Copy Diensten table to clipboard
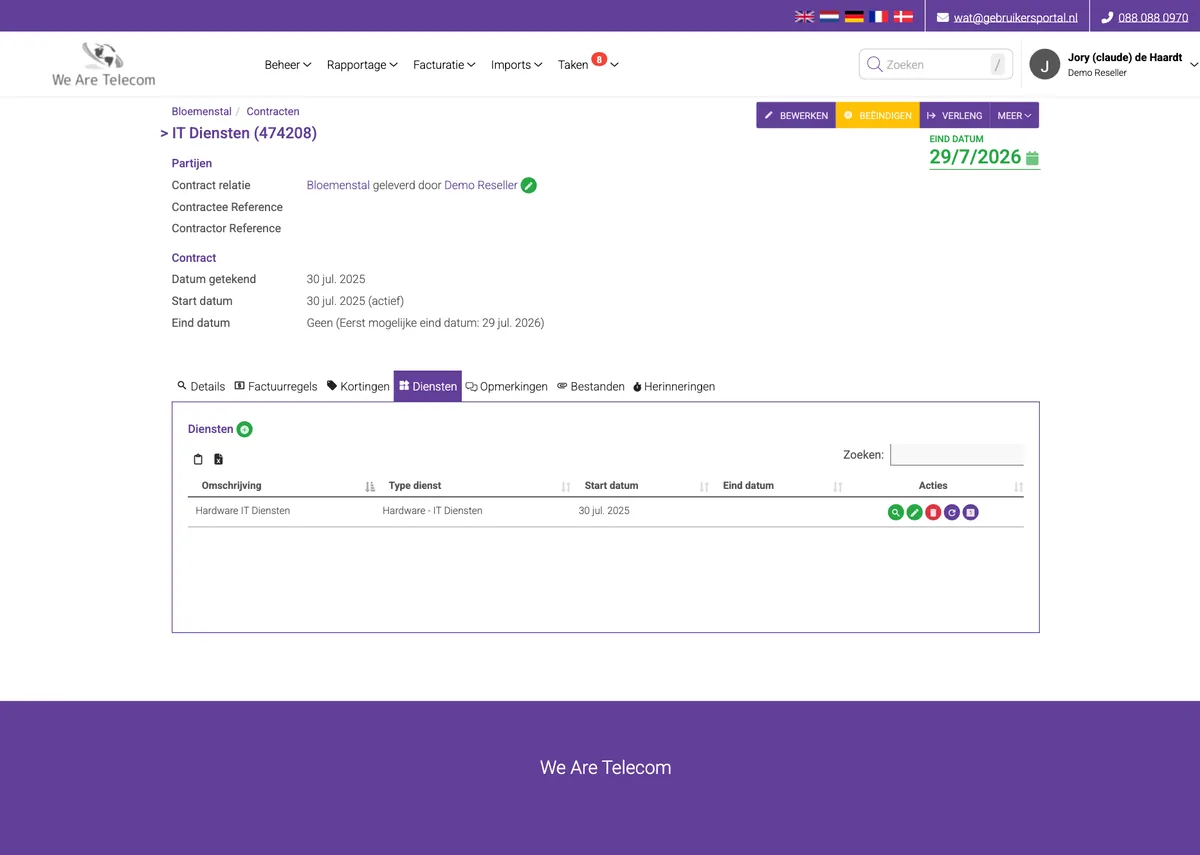Image resolution: width=1200 pixels, height=855 pixels. click(198, 459)
